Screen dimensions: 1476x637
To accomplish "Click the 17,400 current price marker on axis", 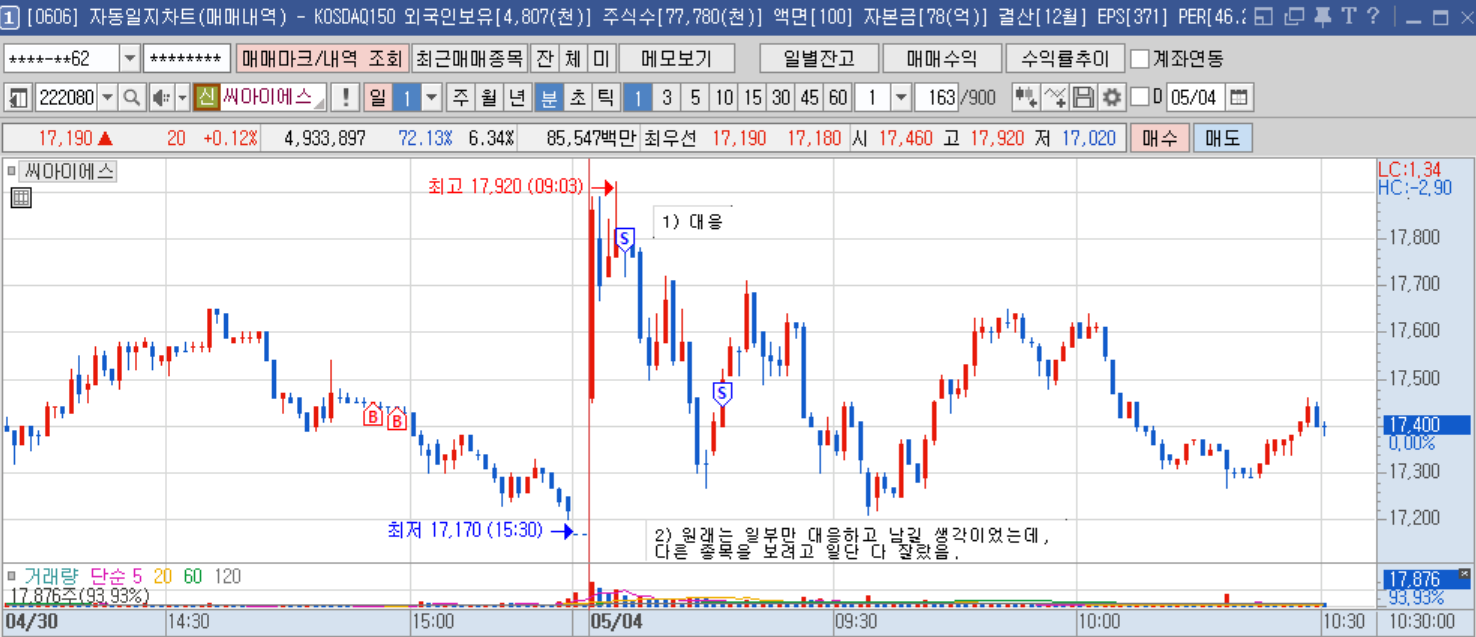I will coord(1425,425).
